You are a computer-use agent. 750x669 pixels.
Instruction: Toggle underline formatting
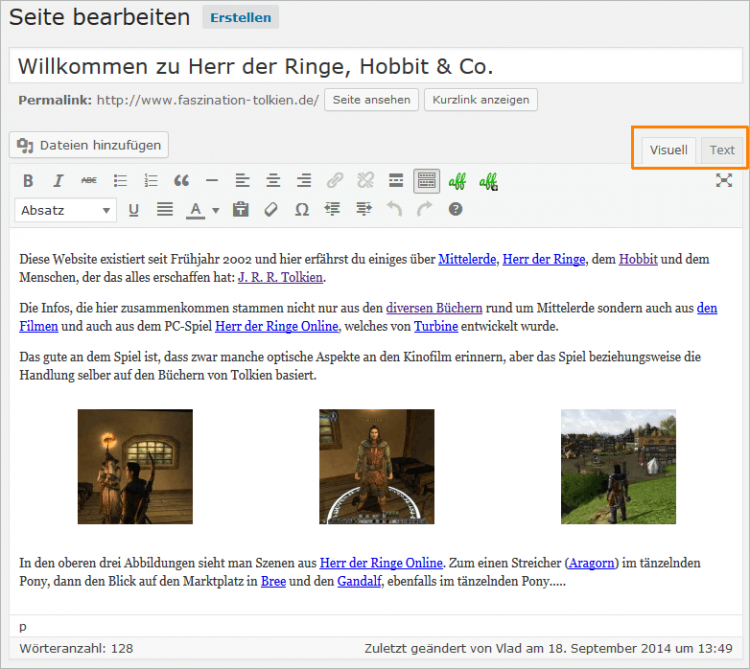[x=133, y=210]
